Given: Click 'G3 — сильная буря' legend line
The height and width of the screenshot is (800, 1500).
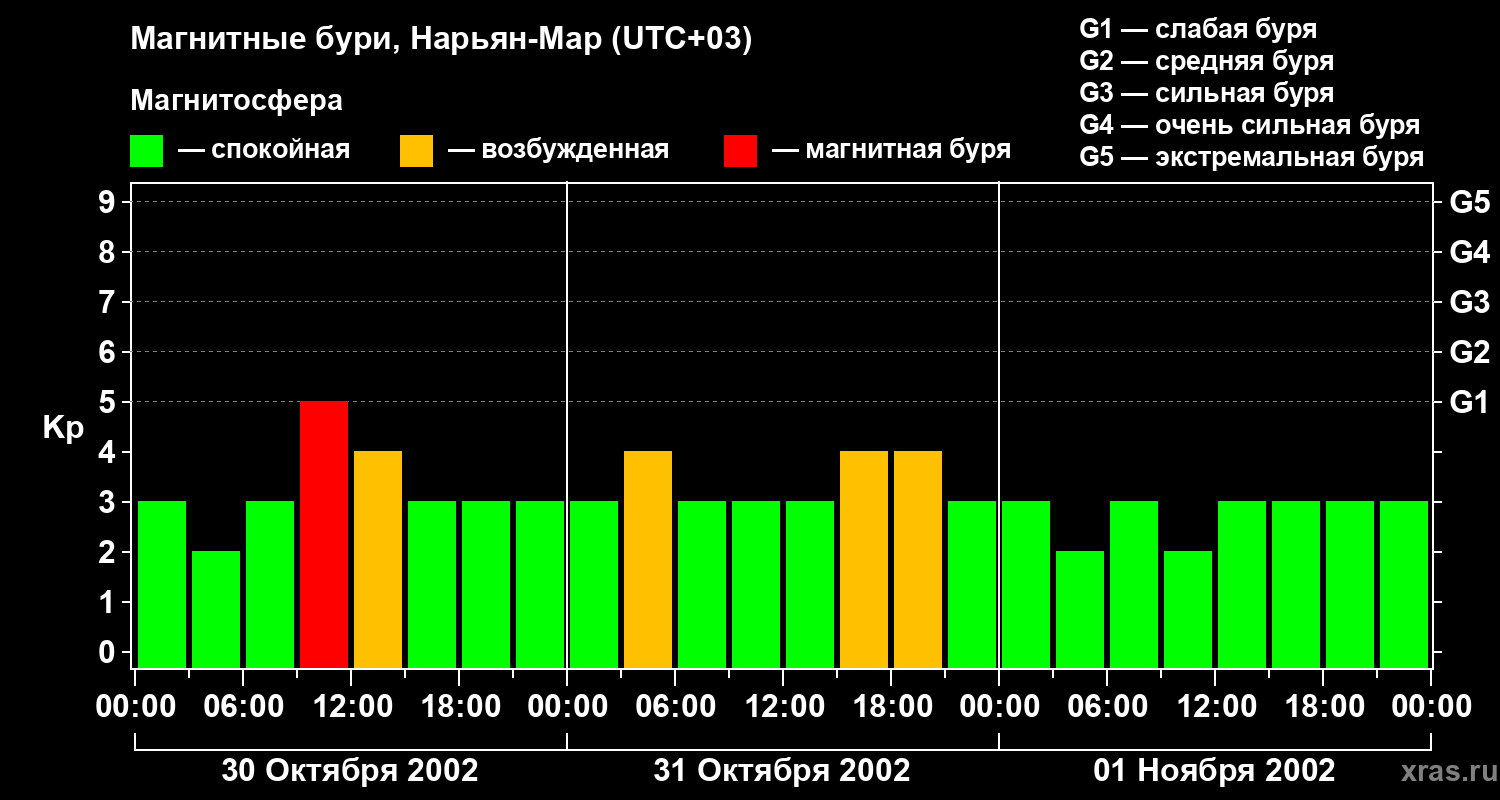Looking at the screenshot, I should [1206, 93].
